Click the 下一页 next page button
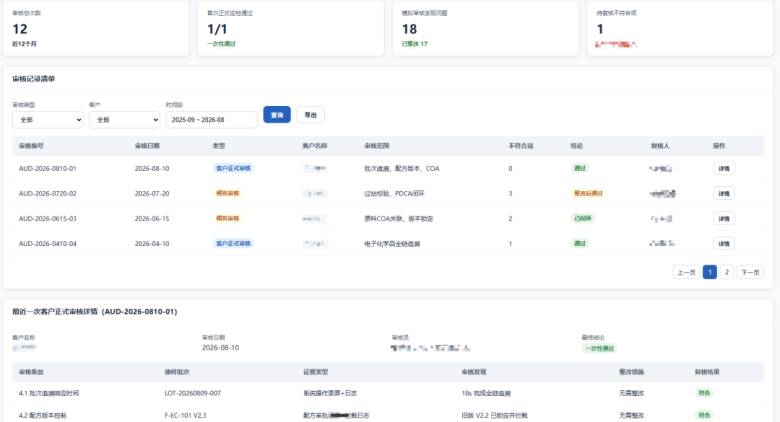The width and height of the screenshot is (780, 422). 750,272
